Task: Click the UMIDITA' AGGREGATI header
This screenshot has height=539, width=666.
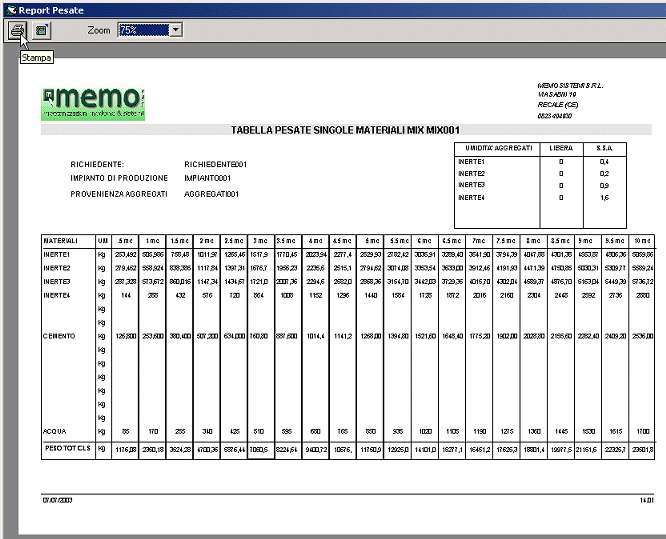Action: click(499, 148)
